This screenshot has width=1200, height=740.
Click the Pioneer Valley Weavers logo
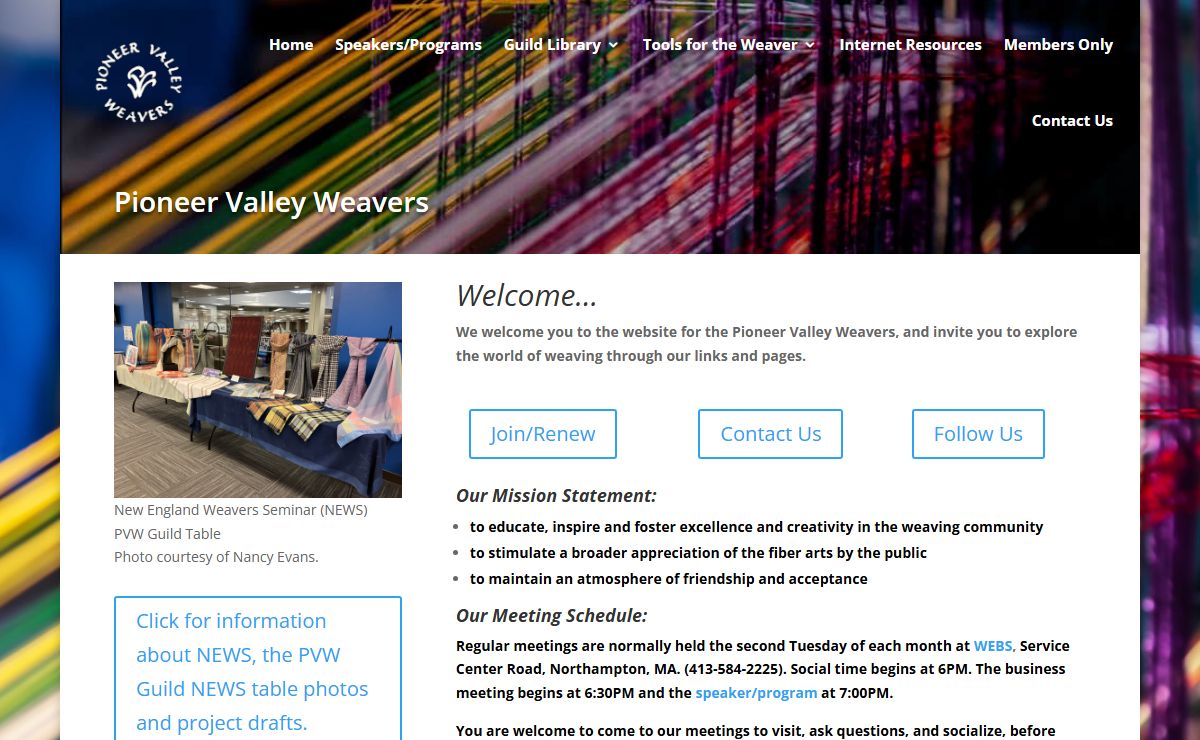[x=139, y=83]
